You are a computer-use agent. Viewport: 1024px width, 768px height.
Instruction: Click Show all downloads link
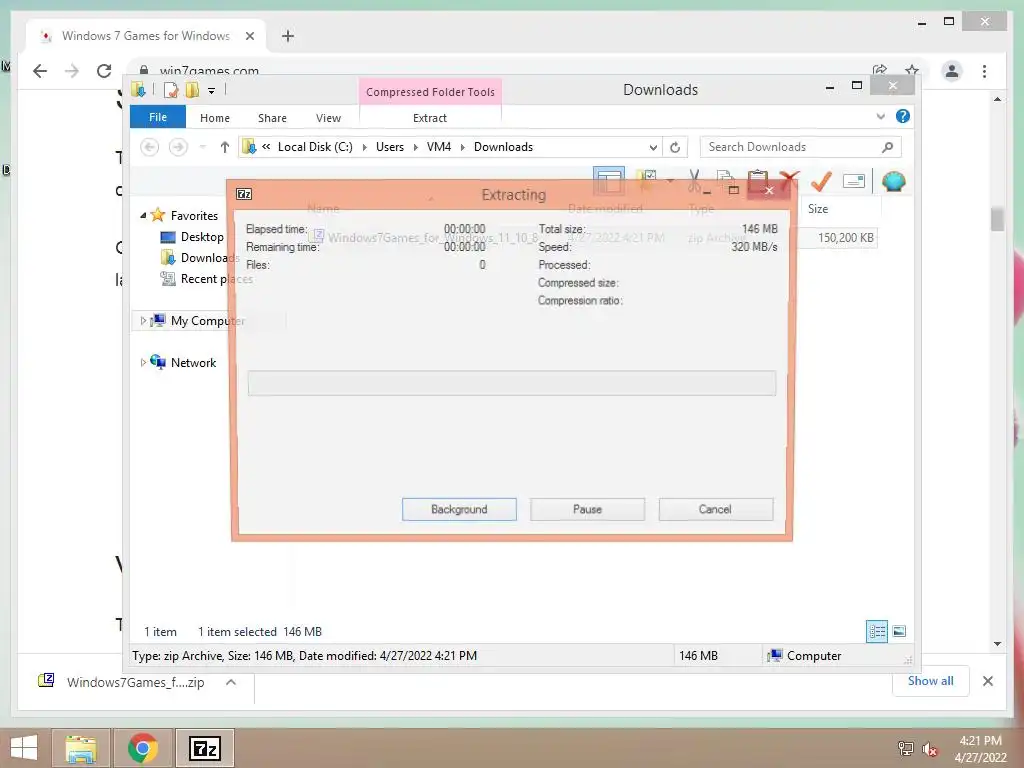click(931, 681)
